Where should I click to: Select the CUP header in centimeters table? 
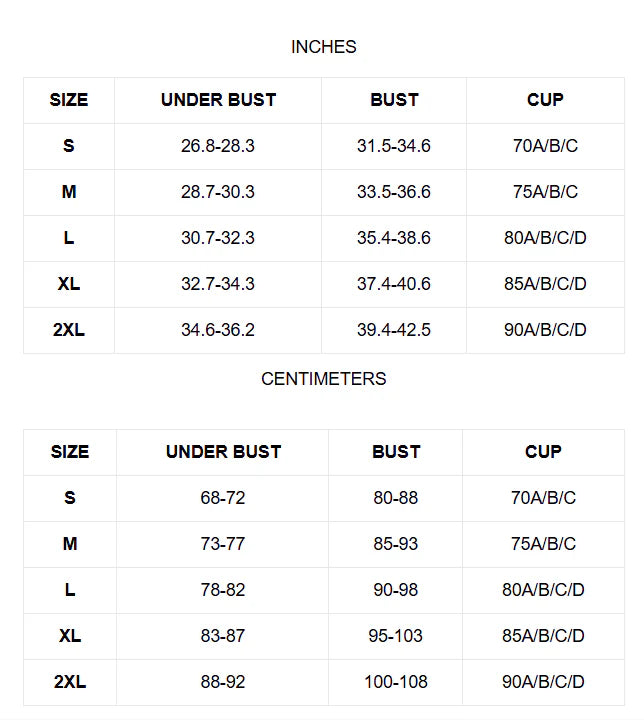(x=543, y=452)
